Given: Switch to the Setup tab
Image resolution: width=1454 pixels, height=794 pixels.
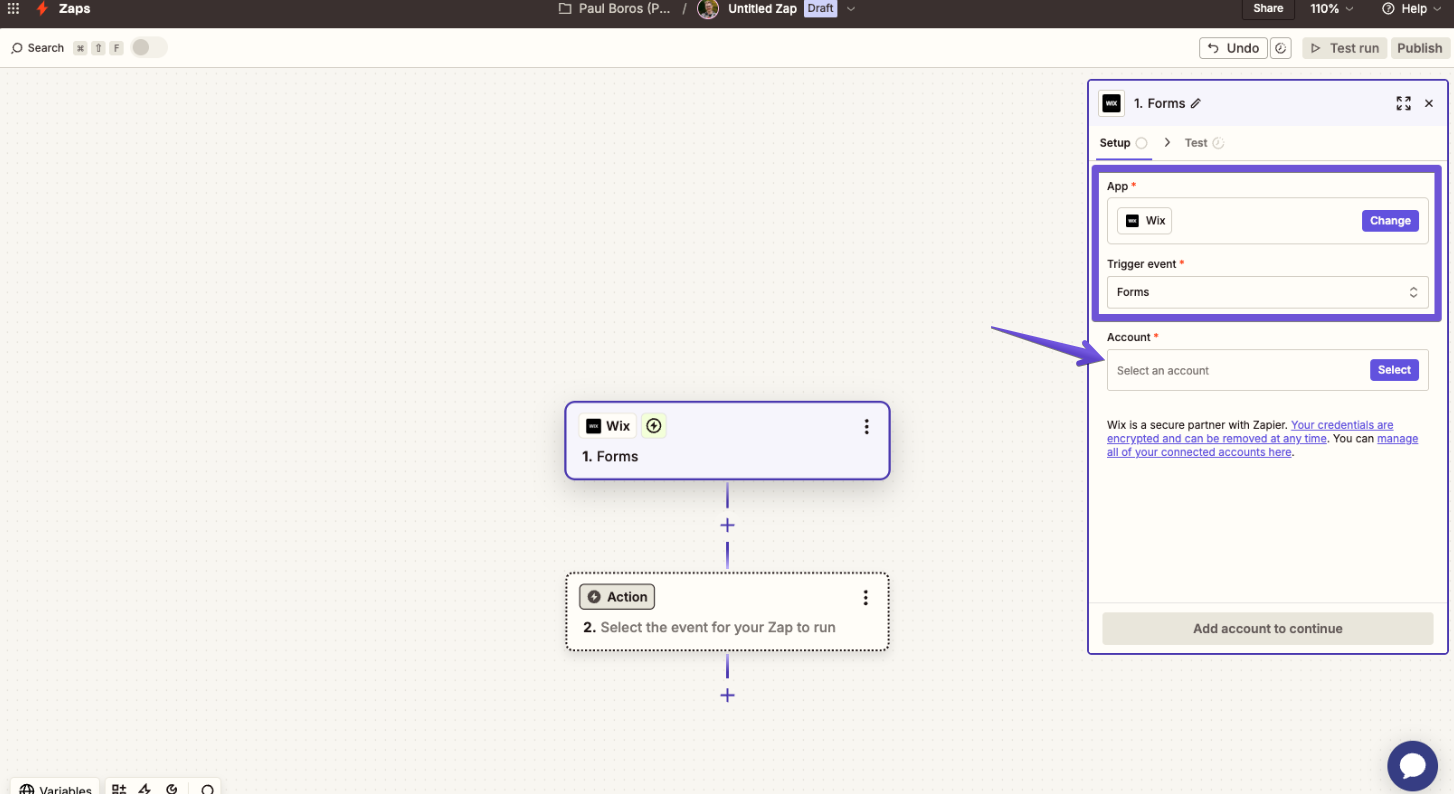Looking at the screenshot, I should [x=1123, y=143].
